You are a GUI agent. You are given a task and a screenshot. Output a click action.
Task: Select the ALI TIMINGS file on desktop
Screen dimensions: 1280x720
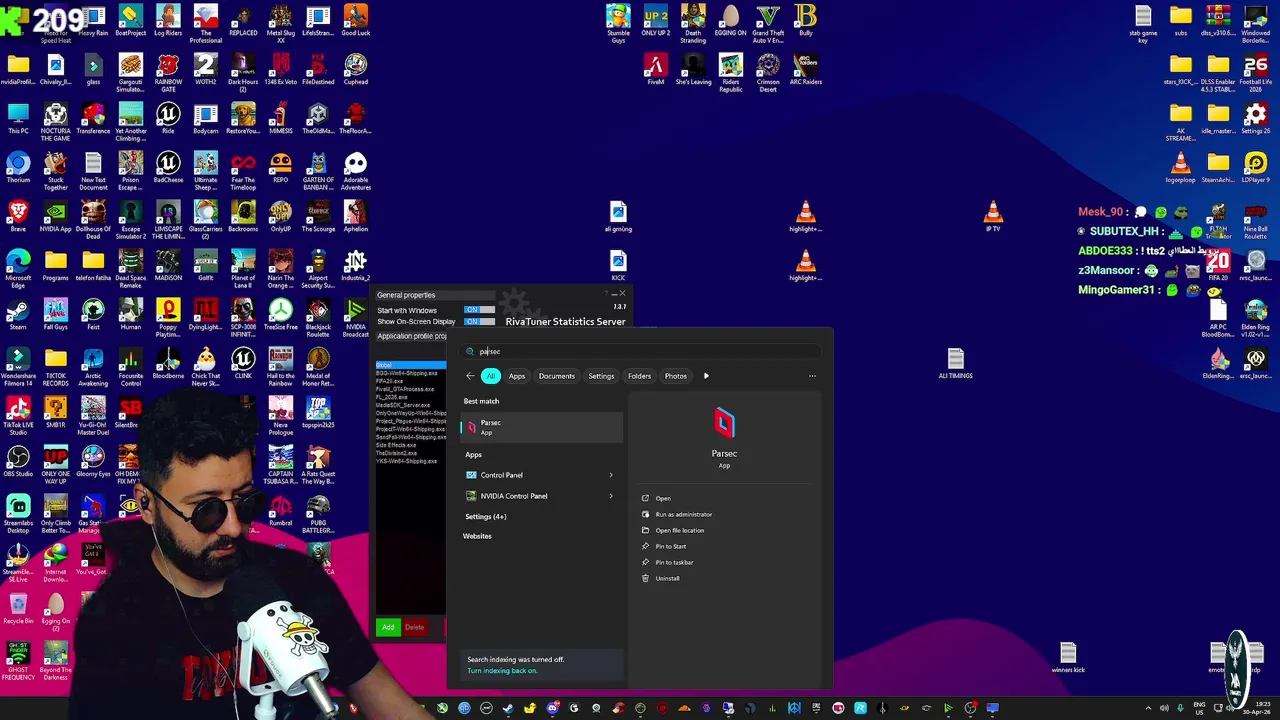[955, 364]
